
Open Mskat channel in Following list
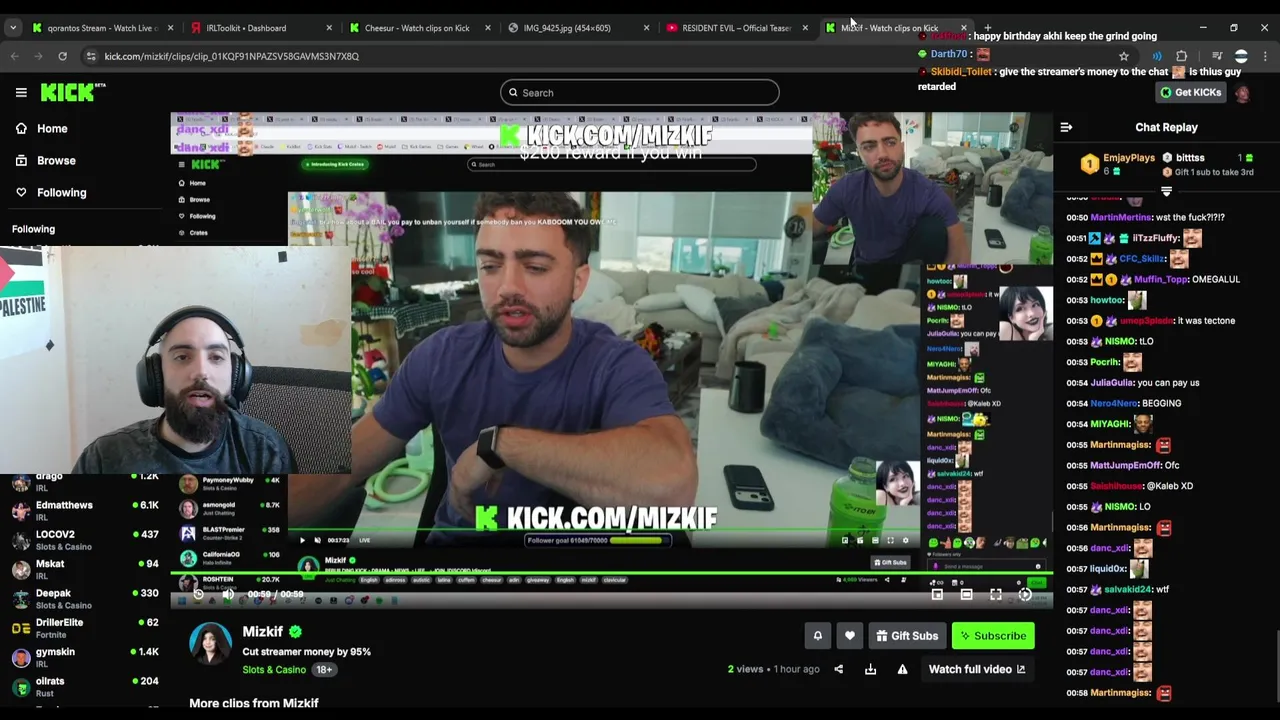point(85,569)
